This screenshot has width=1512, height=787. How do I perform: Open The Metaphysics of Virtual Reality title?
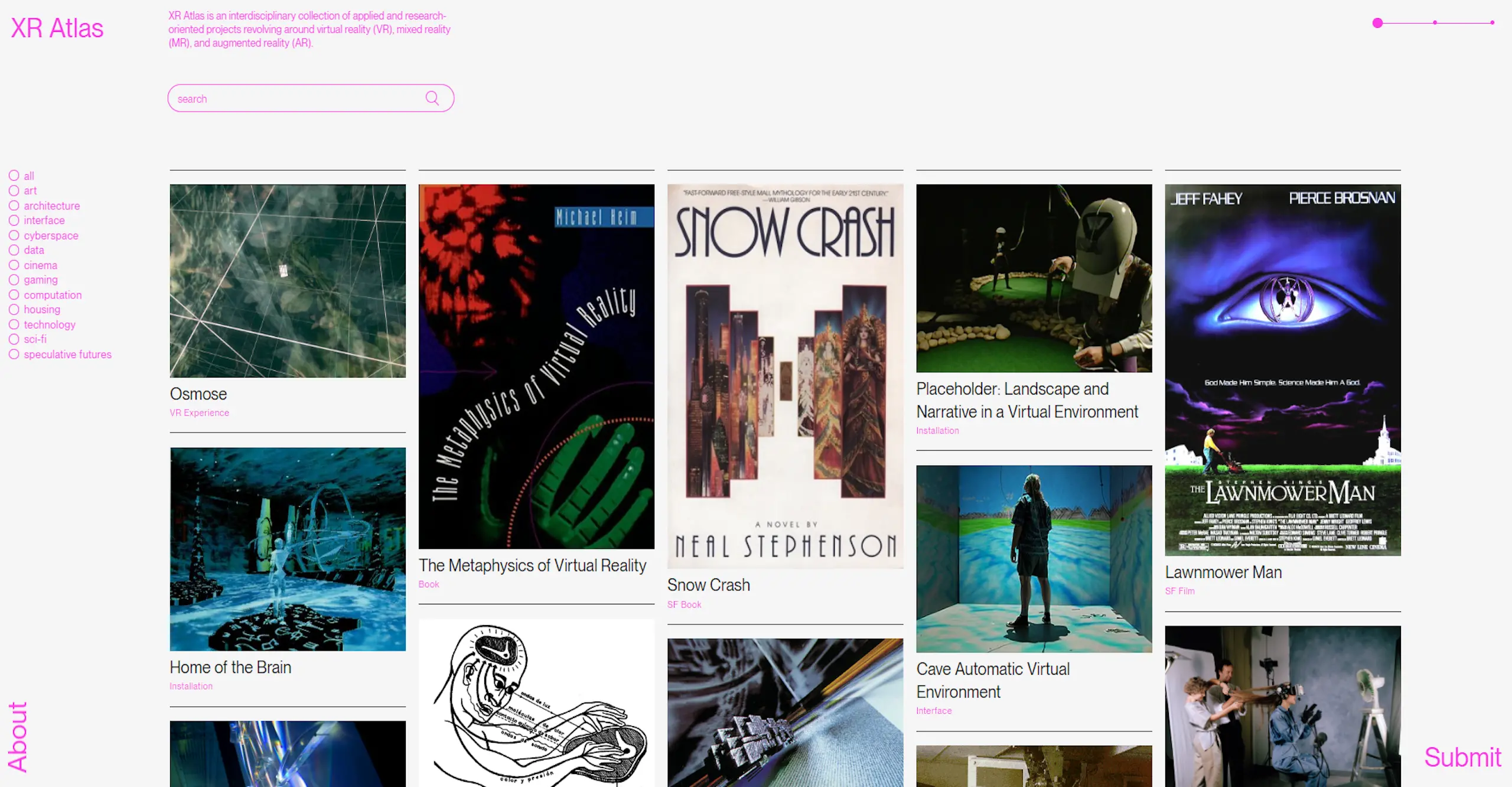click(532, 565)
